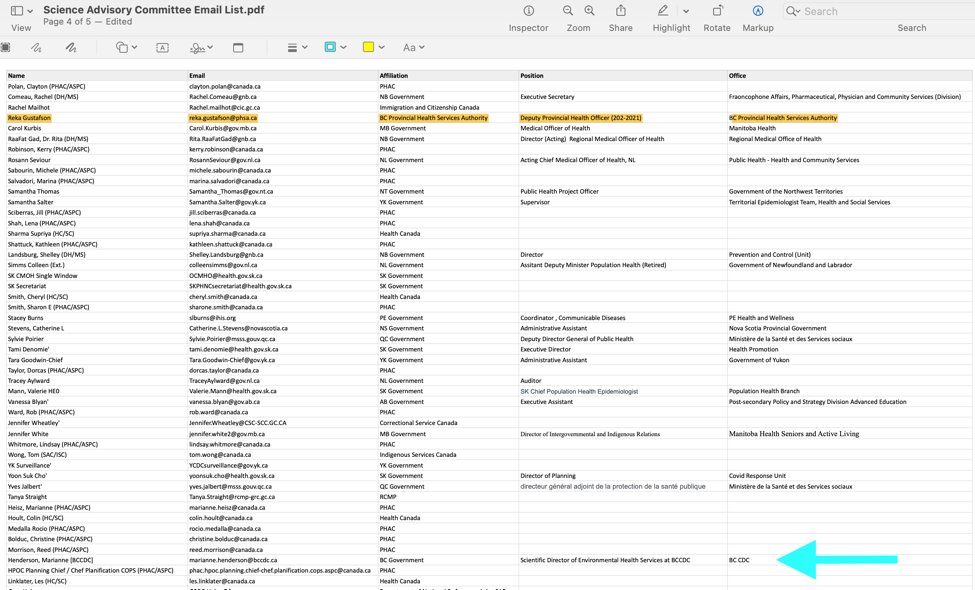Toggle the Markup toolbar button
Screen dimensions: 975x590
coord(758,11)
